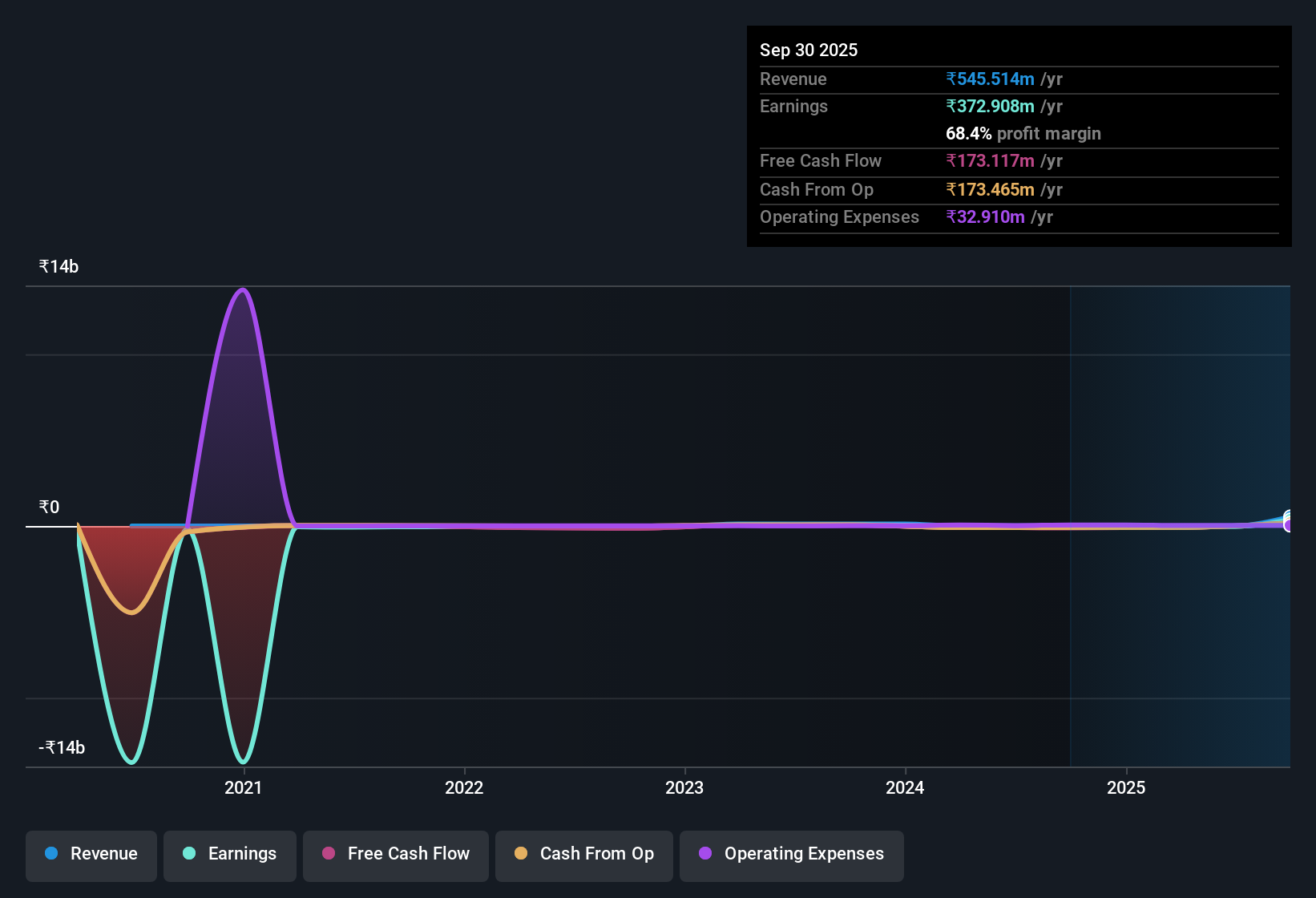
Task: Click the ₹372.908m earnings value
Action: click(990, 107)
